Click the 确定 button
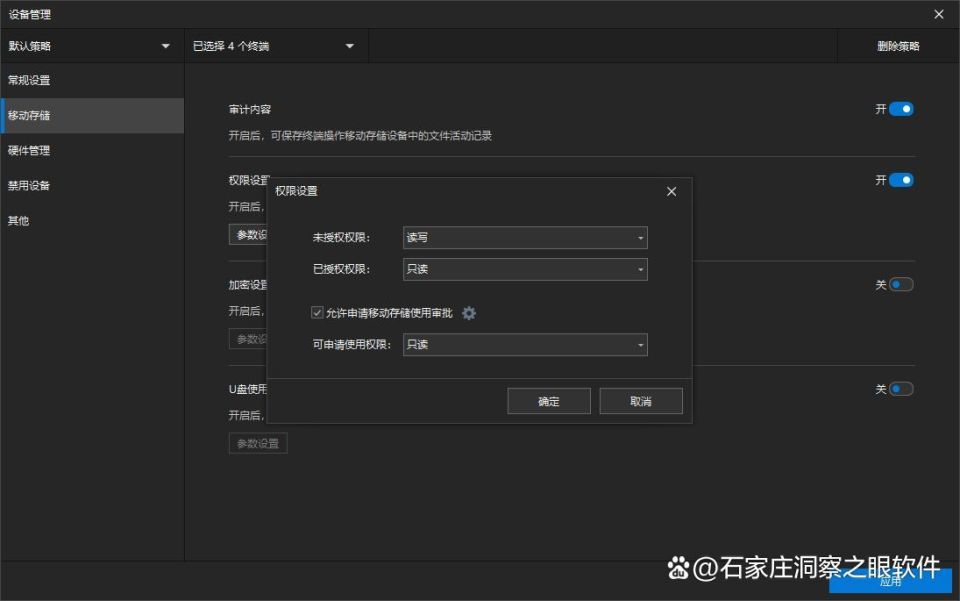The width and height of the screenshot is (960, 601). click(549, 401)
